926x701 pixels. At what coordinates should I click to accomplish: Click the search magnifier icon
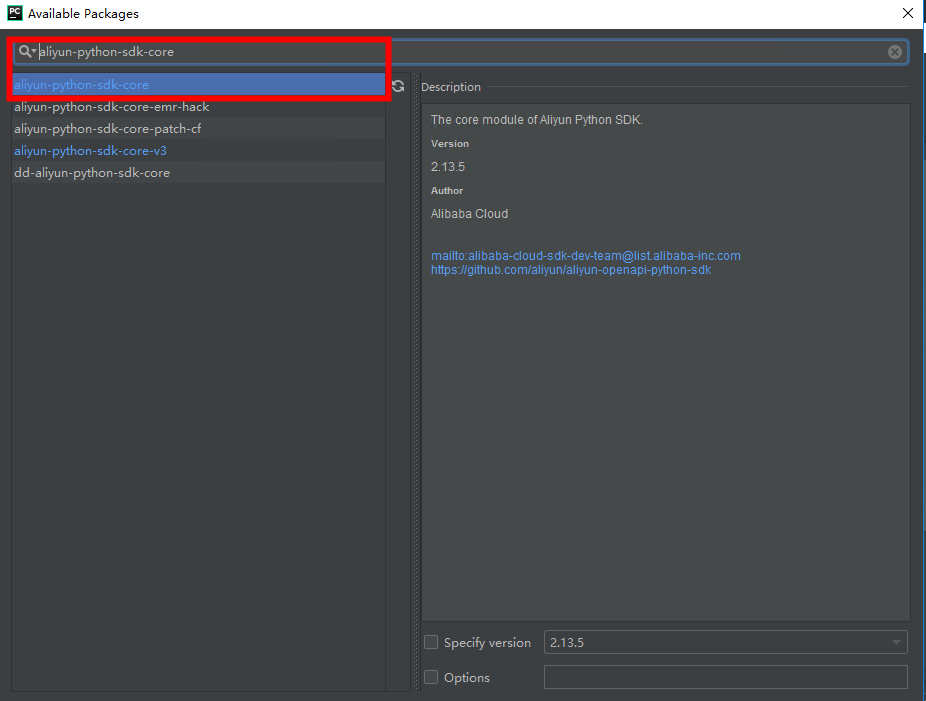pos(25,51)
